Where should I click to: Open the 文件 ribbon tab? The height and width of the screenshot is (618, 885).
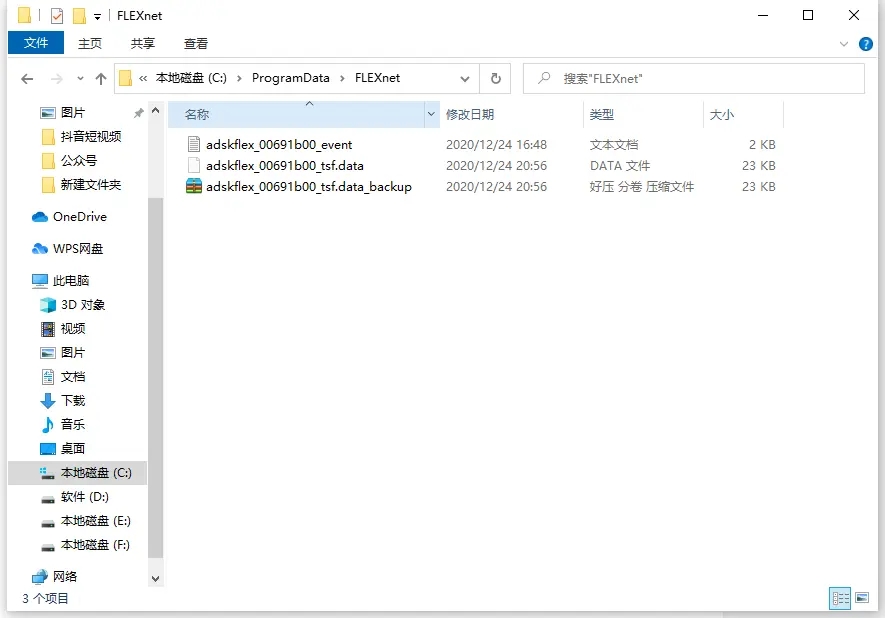click(x=36, y=43)
